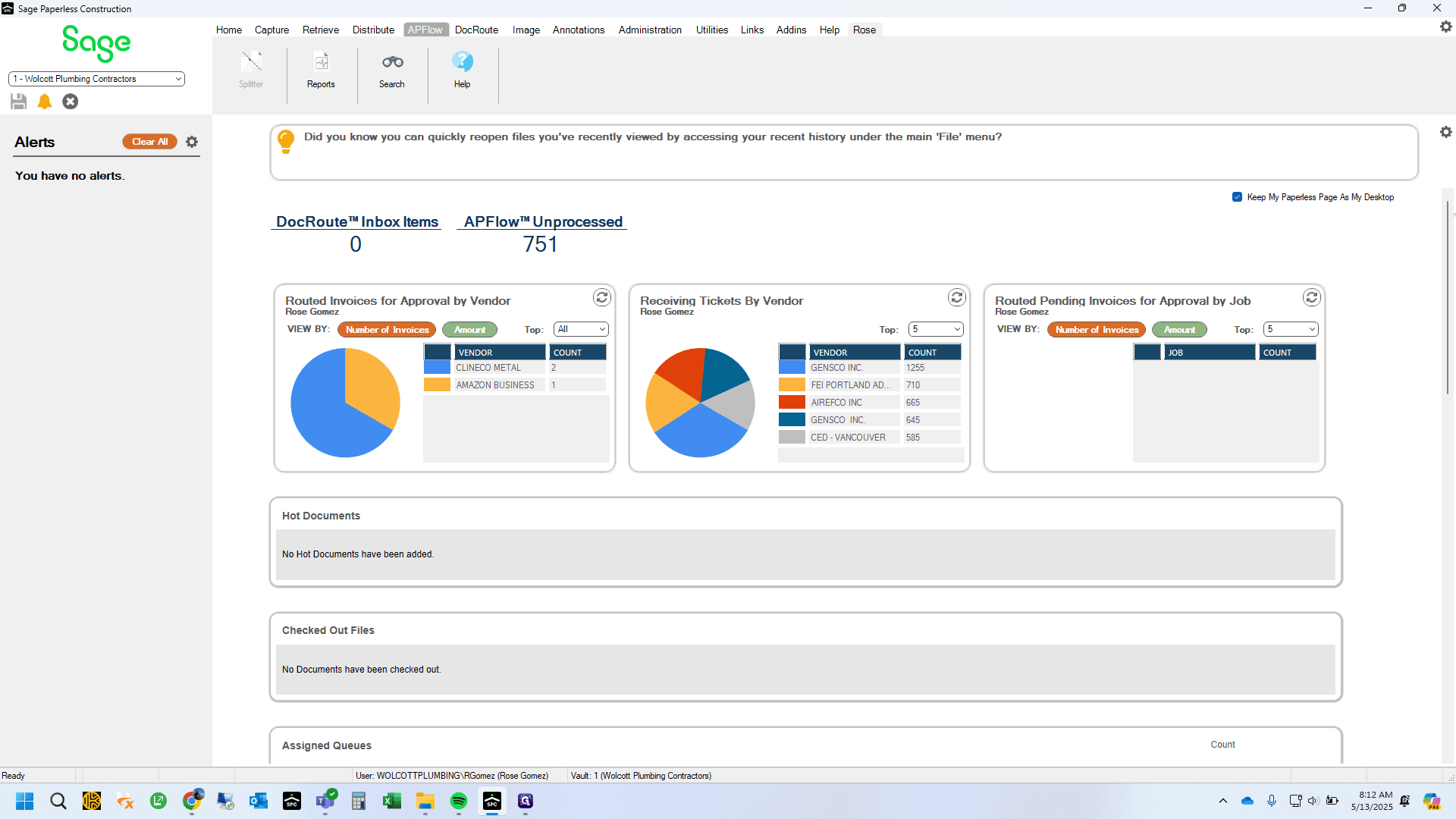The image size is (1456, 819).
Task: Open the settings gear at top-right of menu bar
Action: tap(1446, 27)
